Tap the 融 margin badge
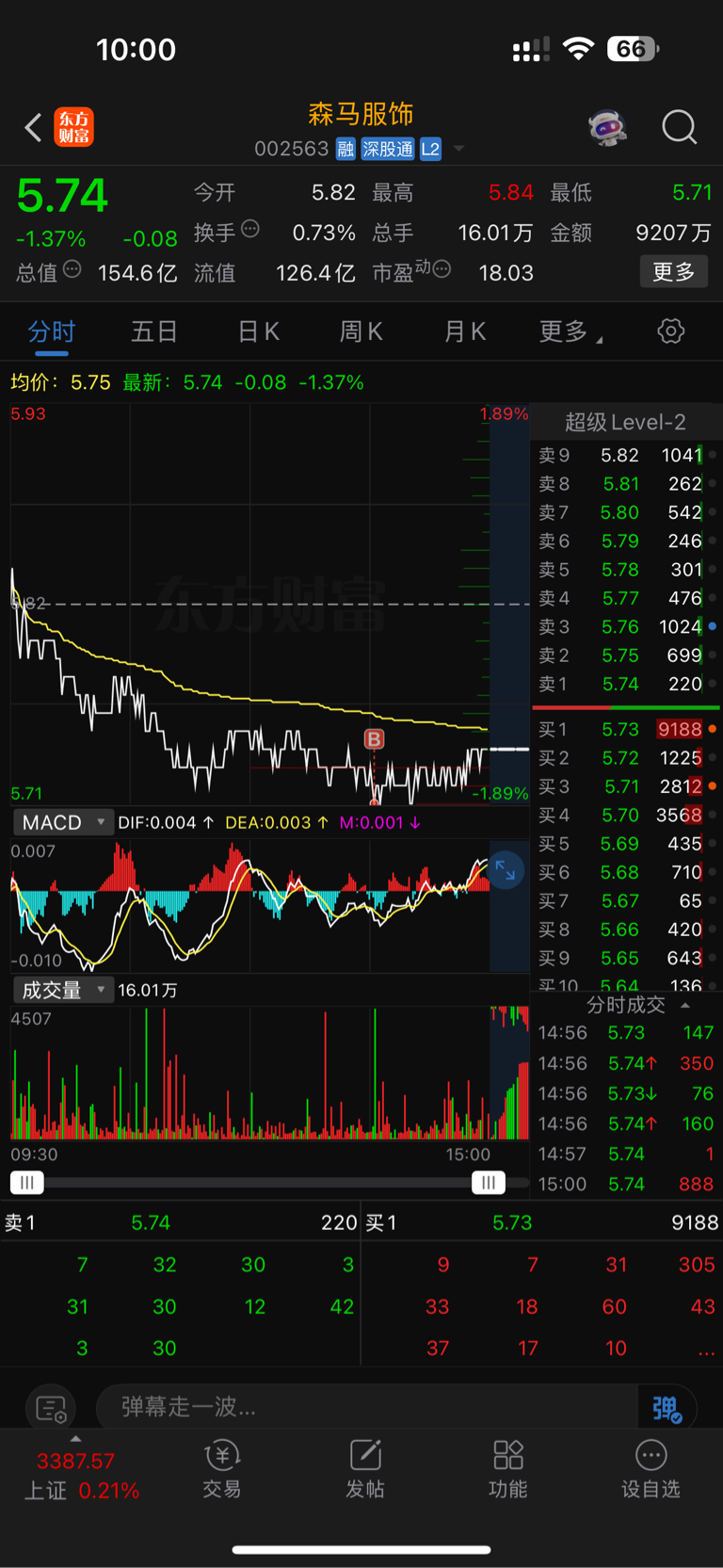This screenshot has height=1568, width=723. coord(345,149)
